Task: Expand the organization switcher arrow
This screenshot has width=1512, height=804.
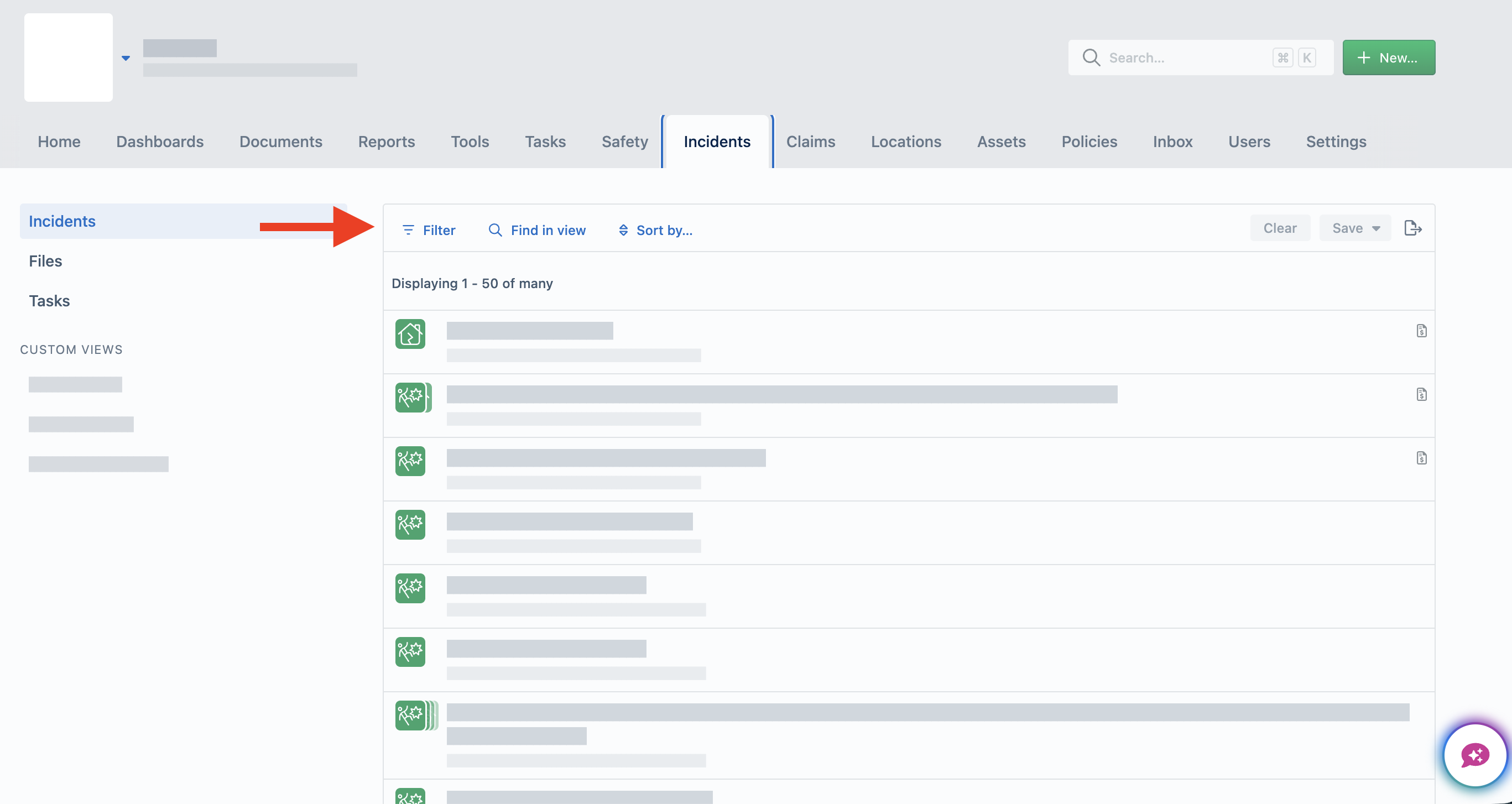Action: (126, 58)
